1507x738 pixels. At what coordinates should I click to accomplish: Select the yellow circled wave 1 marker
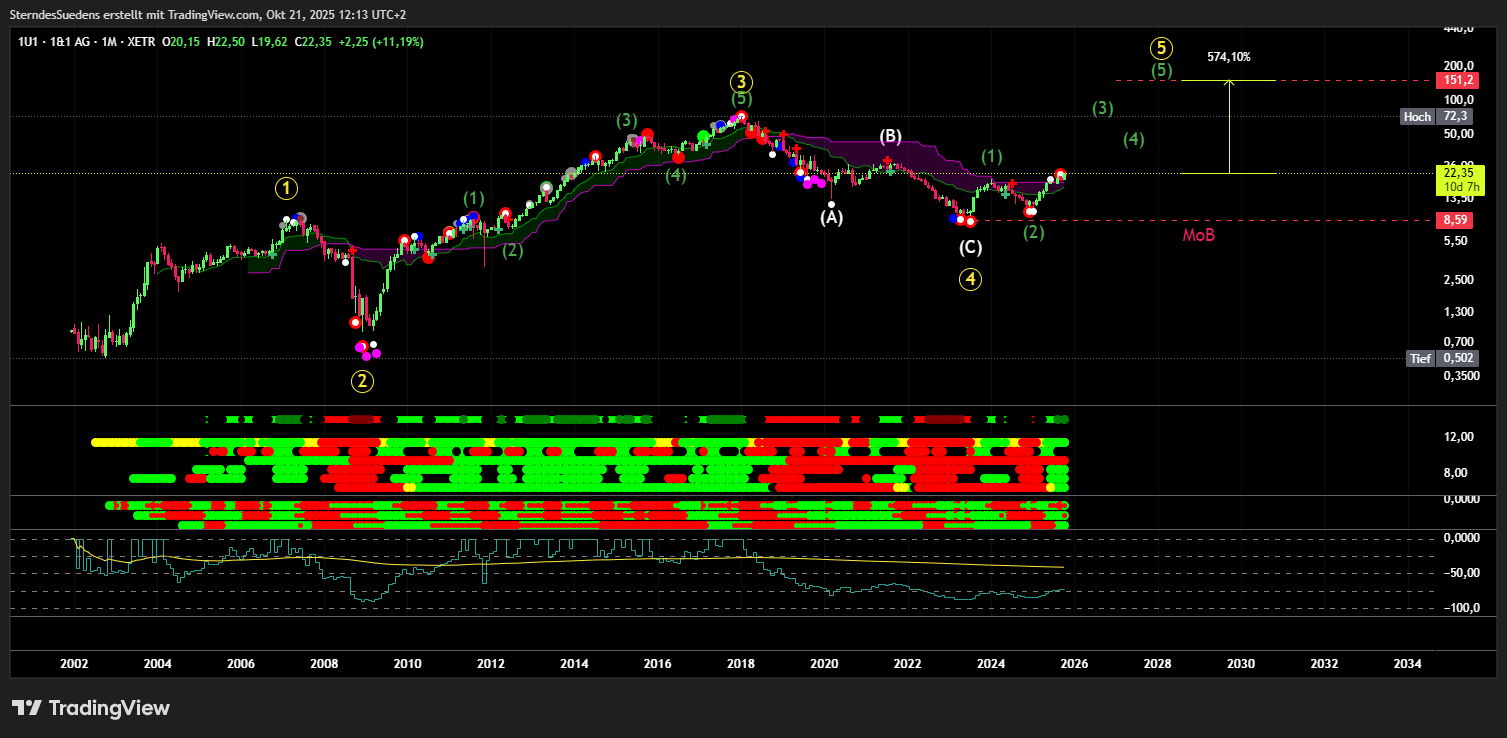pyautogui.click(x=287, y=188)
